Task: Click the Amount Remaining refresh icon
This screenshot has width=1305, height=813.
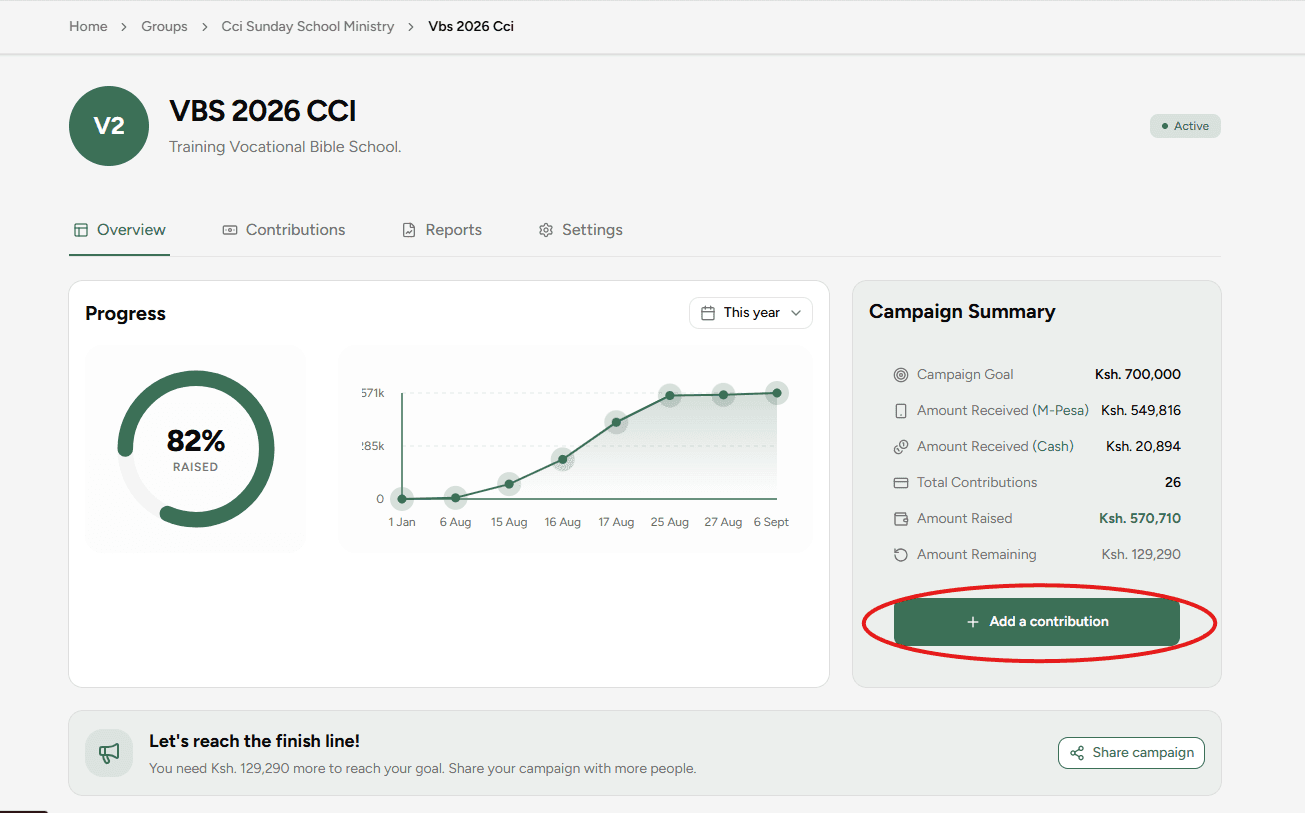Action: (901, 555)
